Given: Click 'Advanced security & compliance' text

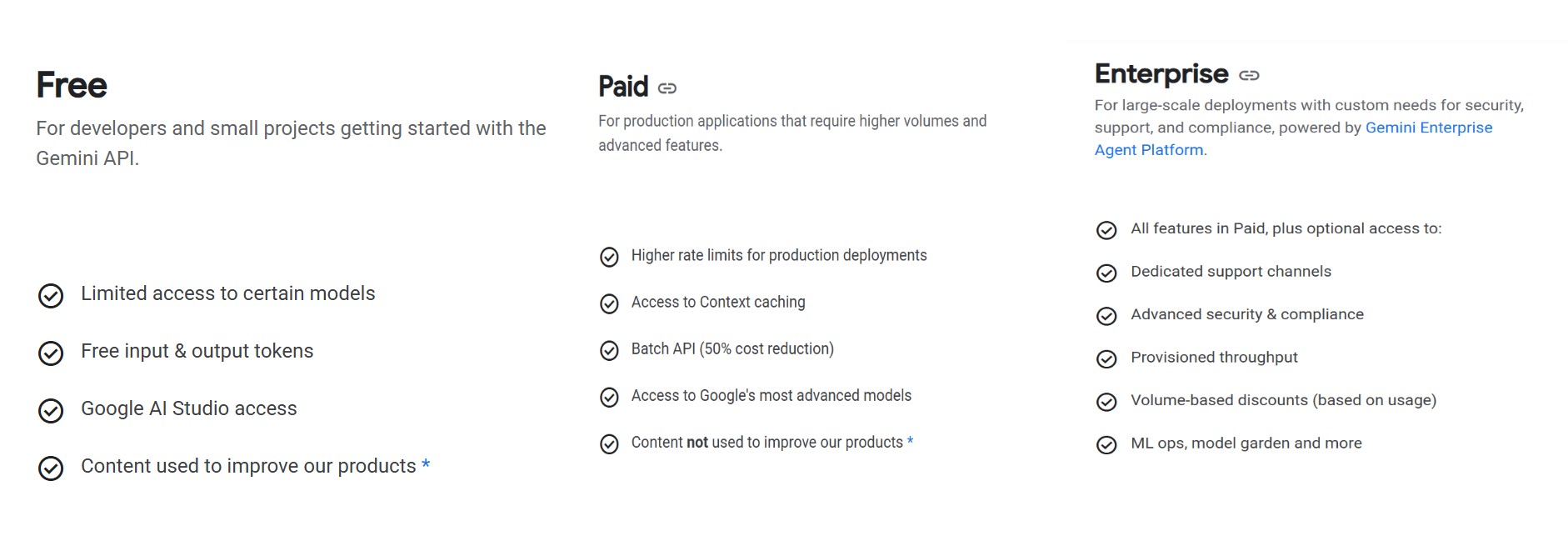Looking at the screenshot, I should pyautogui.click(x=1247, y=314).
